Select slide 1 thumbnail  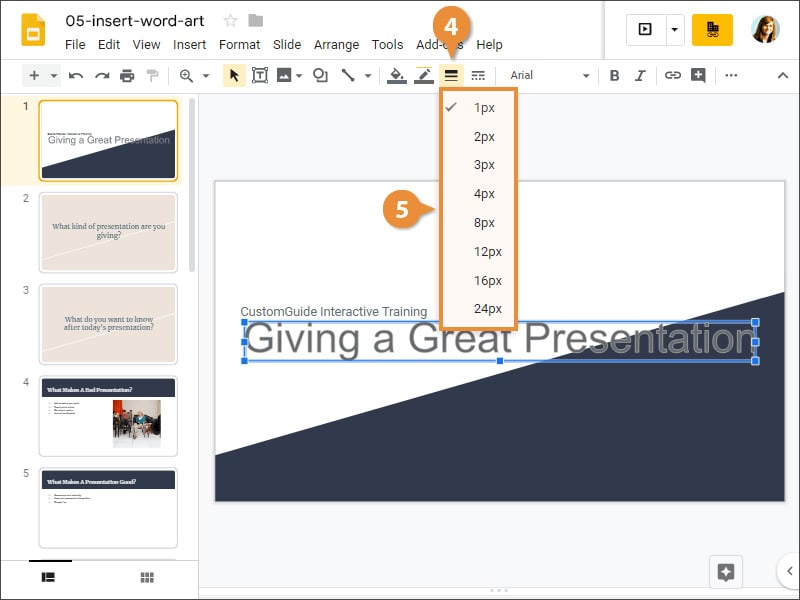tap(108, 140)
